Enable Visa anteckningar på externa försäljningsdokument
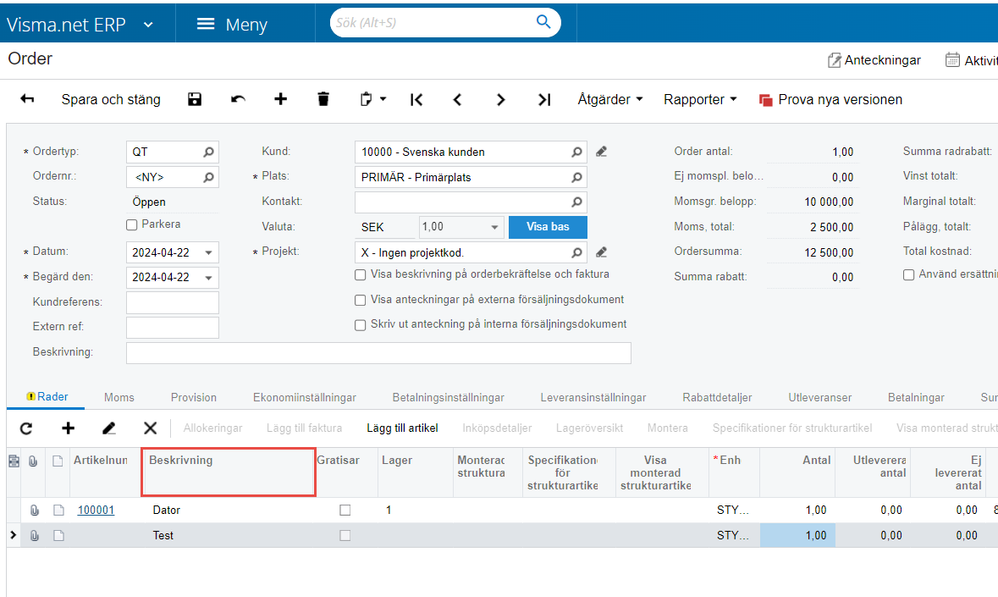This screenshot has width=998, height=597. [x=360, y=300]
